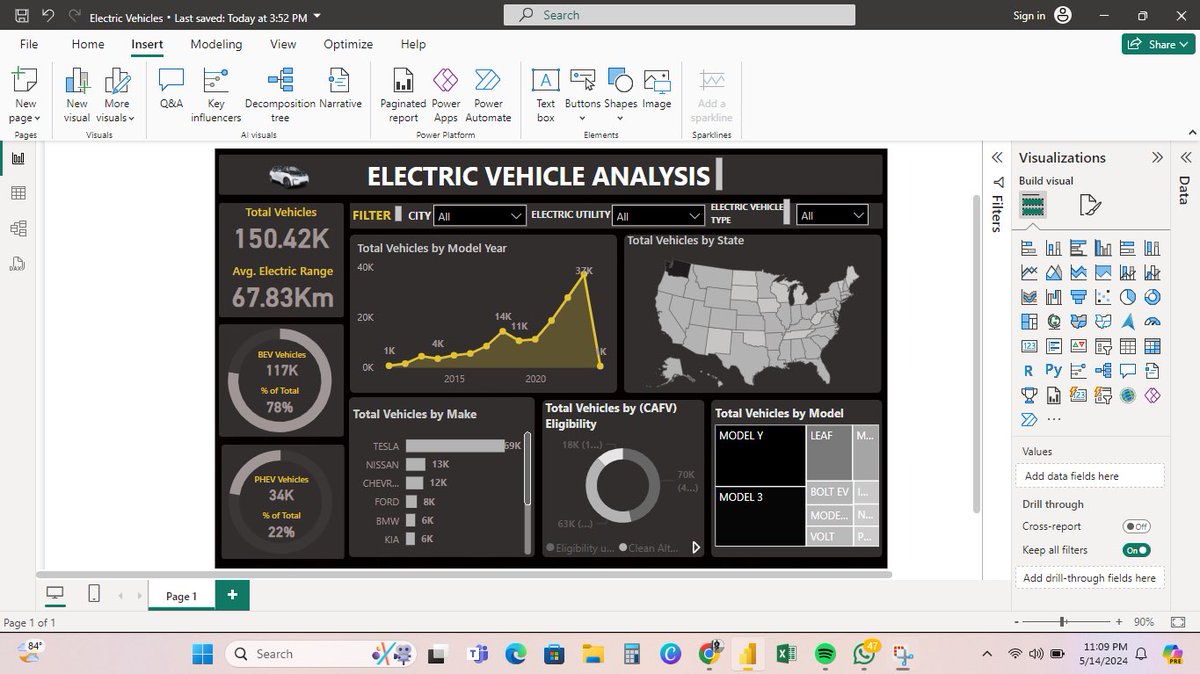Select the pie chart visual
Image resolution: width=1200 pixels, height=674 pixels.
(x=1128, y=297)
